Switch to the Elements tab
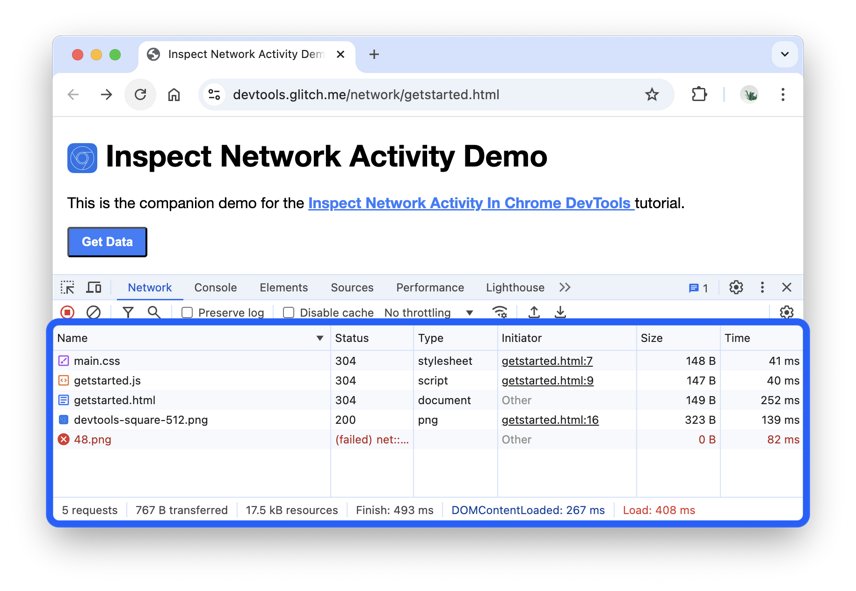Viewport: 856px width, 591px height. point(283,288)
